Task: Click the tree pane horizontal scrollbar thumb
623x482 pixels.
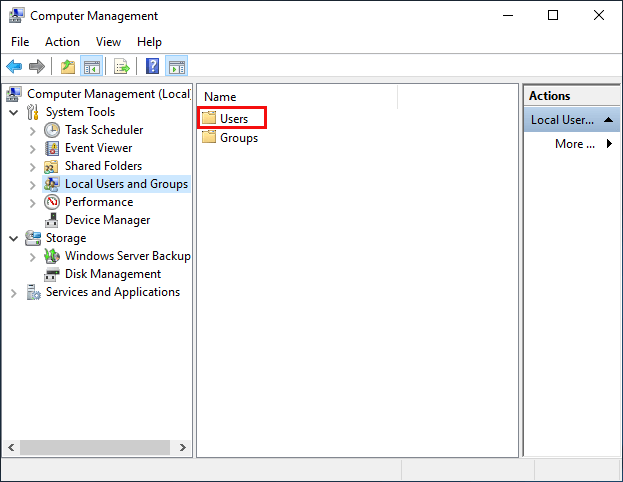Action: (95, 447)
